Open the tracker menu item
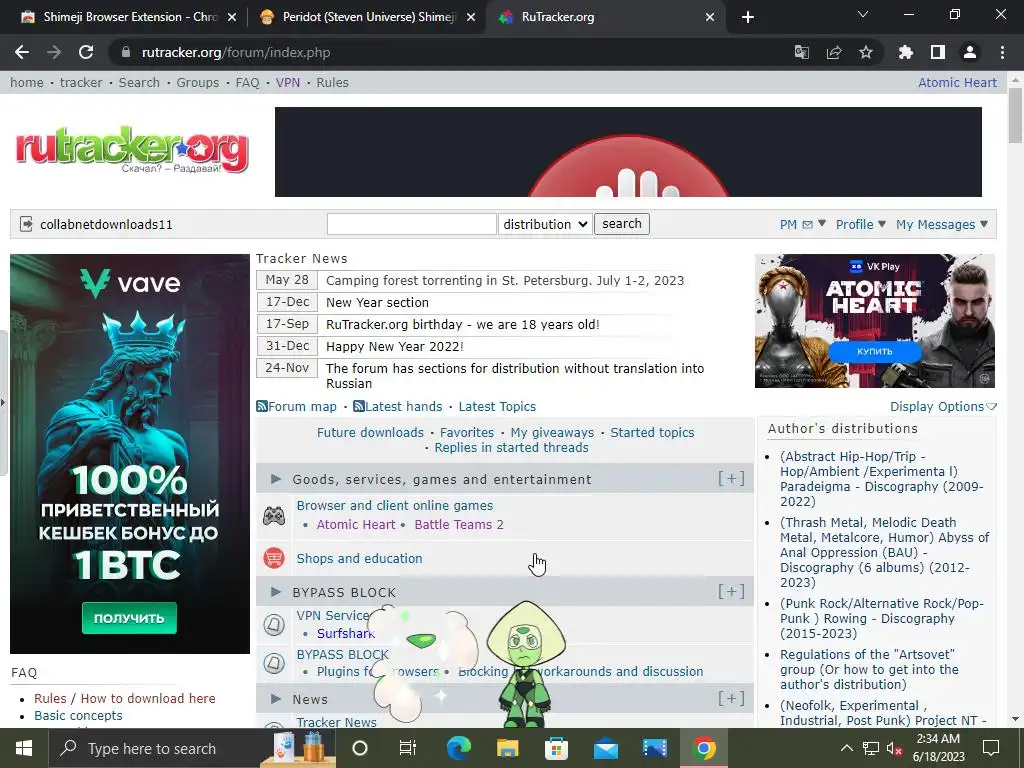 pyautogui.click(x=81, y=82)
